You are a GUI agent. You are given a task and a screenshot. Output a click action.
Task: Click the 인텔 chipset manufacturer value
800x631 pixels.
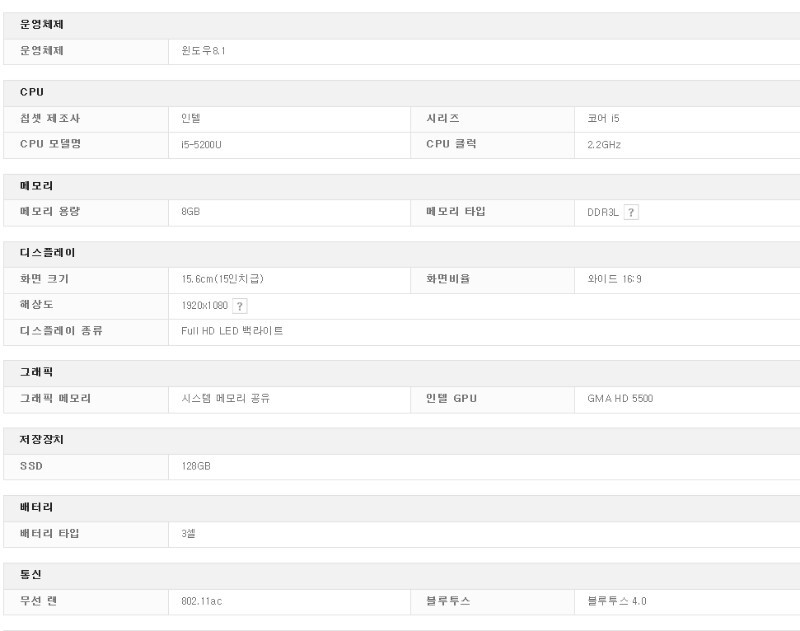coord(191,119)
